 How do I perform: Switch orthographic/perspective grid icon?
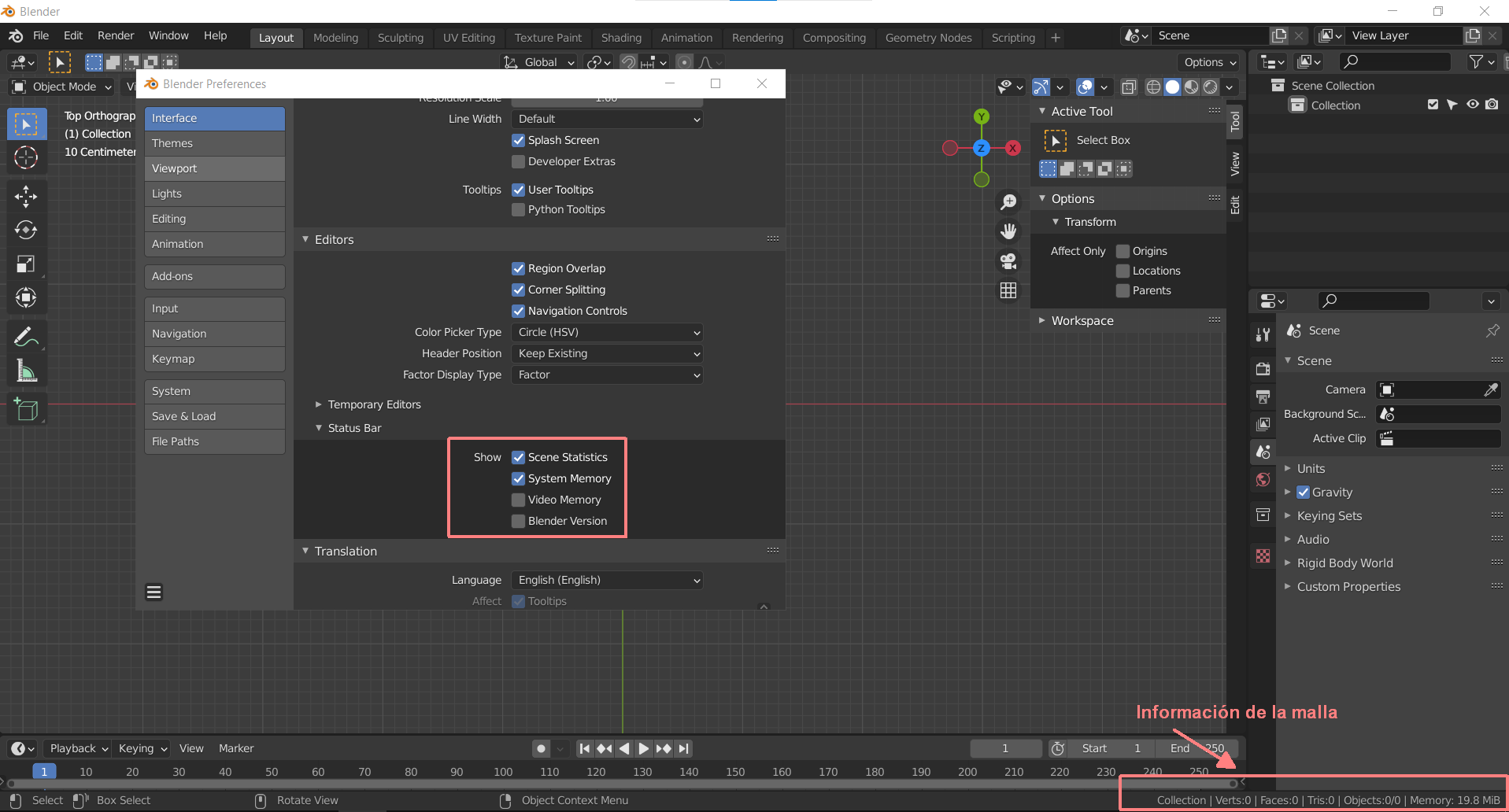1008,290
